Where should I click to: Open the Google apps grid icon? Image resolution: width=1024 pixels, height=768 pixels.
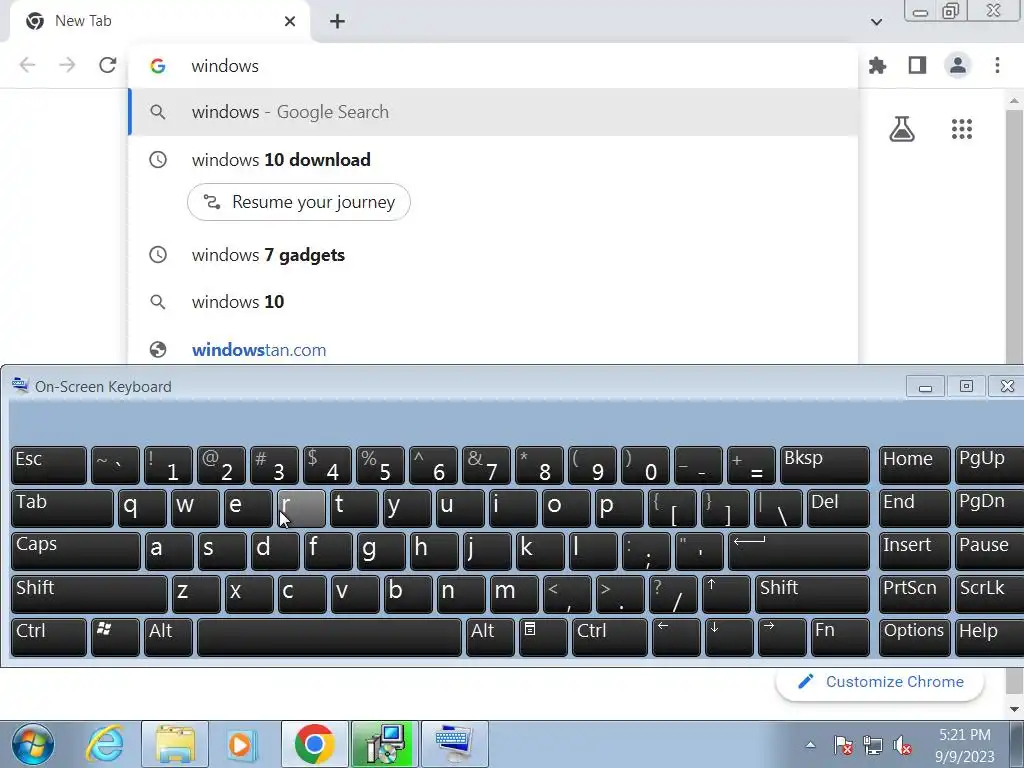click(x=962, y=129)
